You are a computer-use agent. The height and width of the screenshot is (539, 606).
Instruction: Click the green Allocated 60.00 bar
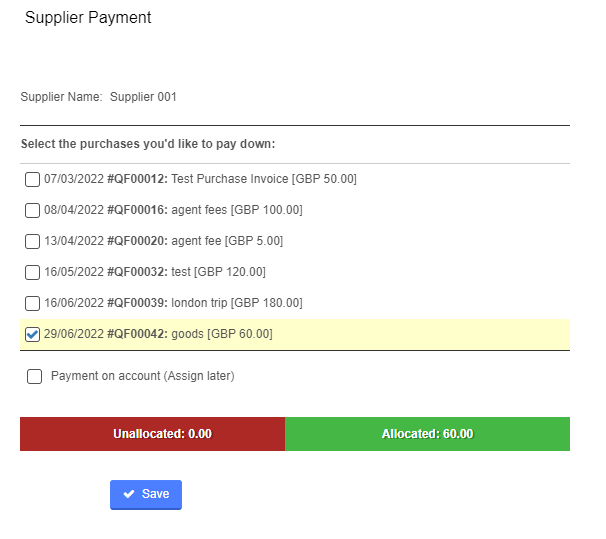(x=427, y=434)
